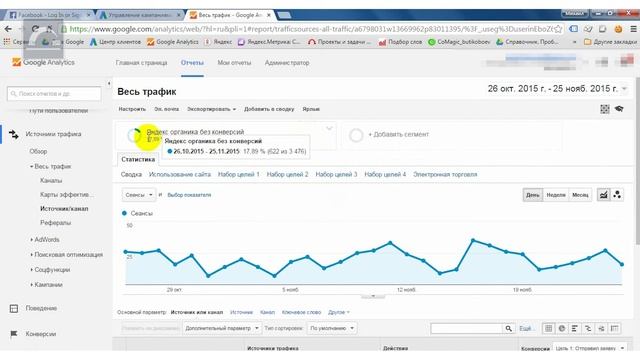
Task: Open Электронная торговля tab
Action: pos(445,175)
